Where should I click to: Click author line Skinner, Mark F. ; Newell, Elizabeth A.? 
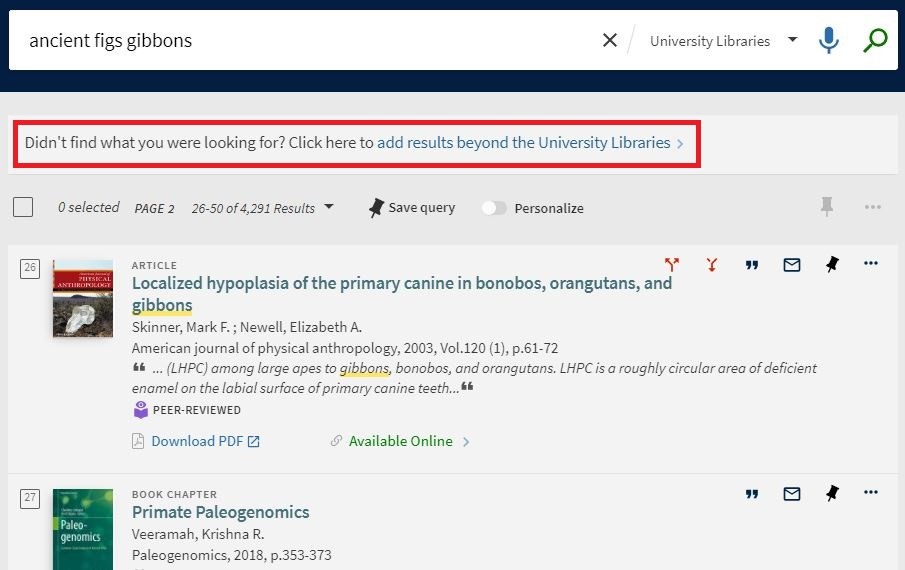[x=246, y=327]
